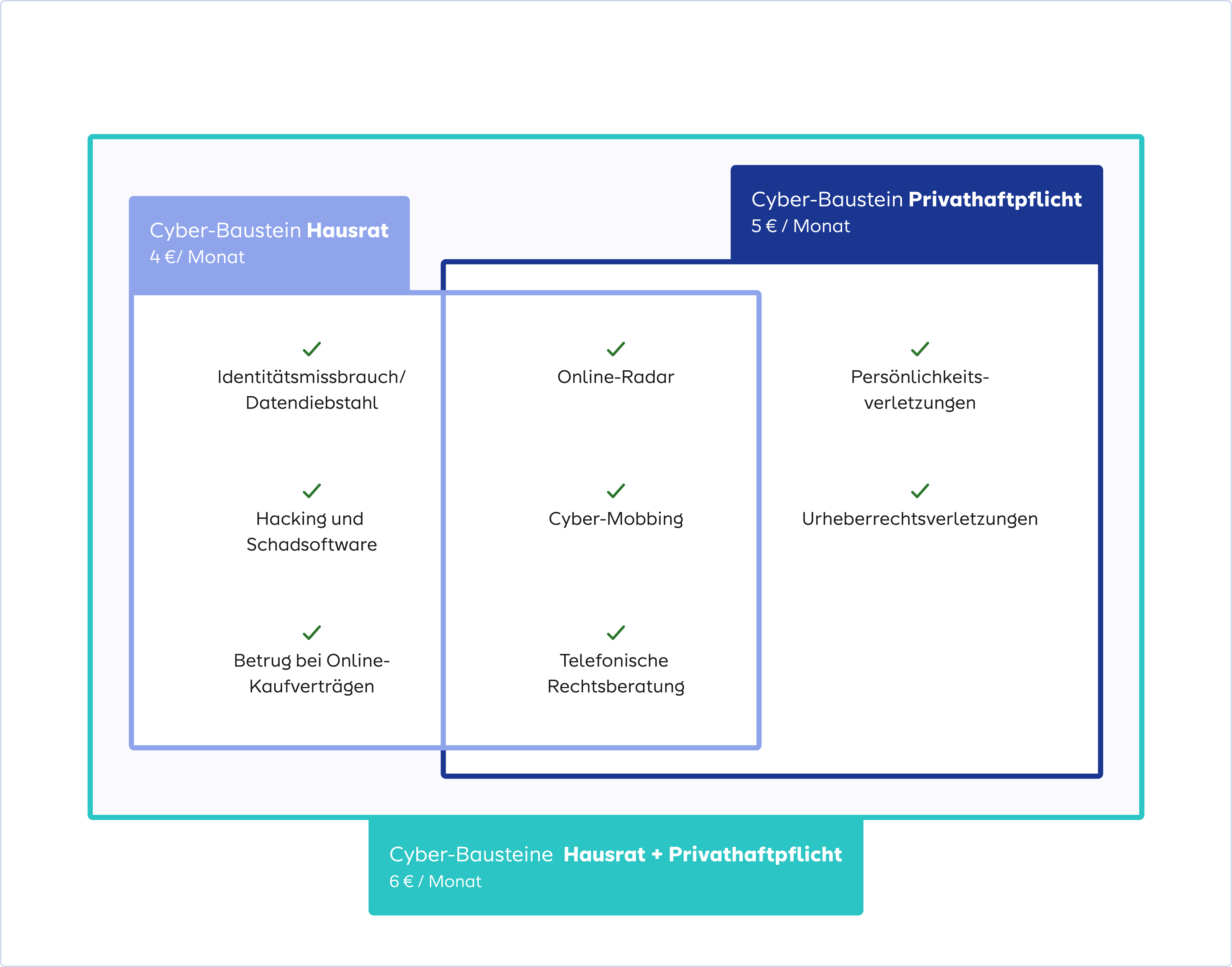Click the 5 € / Monat price
Screen dimensions: 1232x967
click(x=800, y=227)
